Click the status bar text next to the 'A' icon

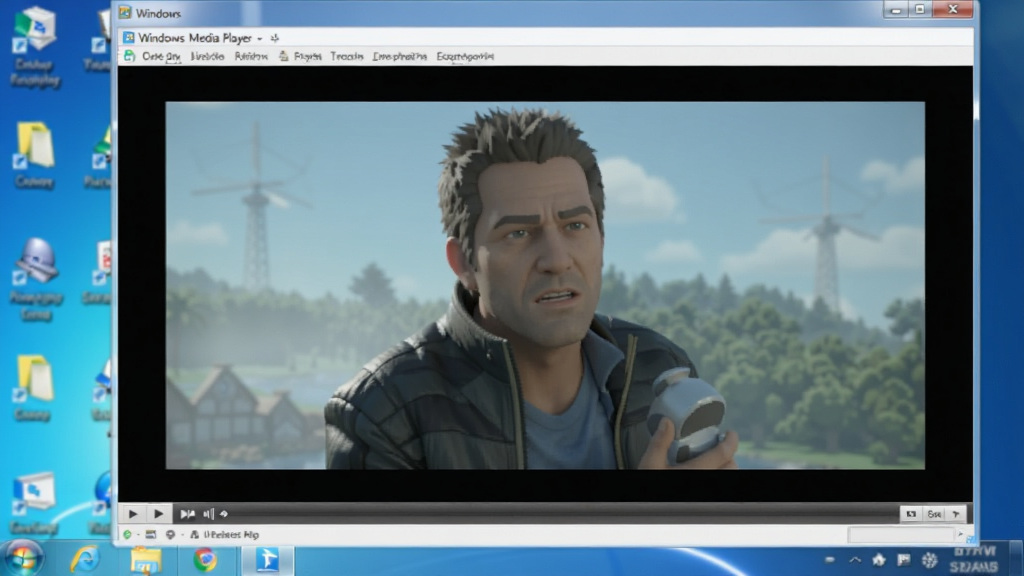click(231, 535)
